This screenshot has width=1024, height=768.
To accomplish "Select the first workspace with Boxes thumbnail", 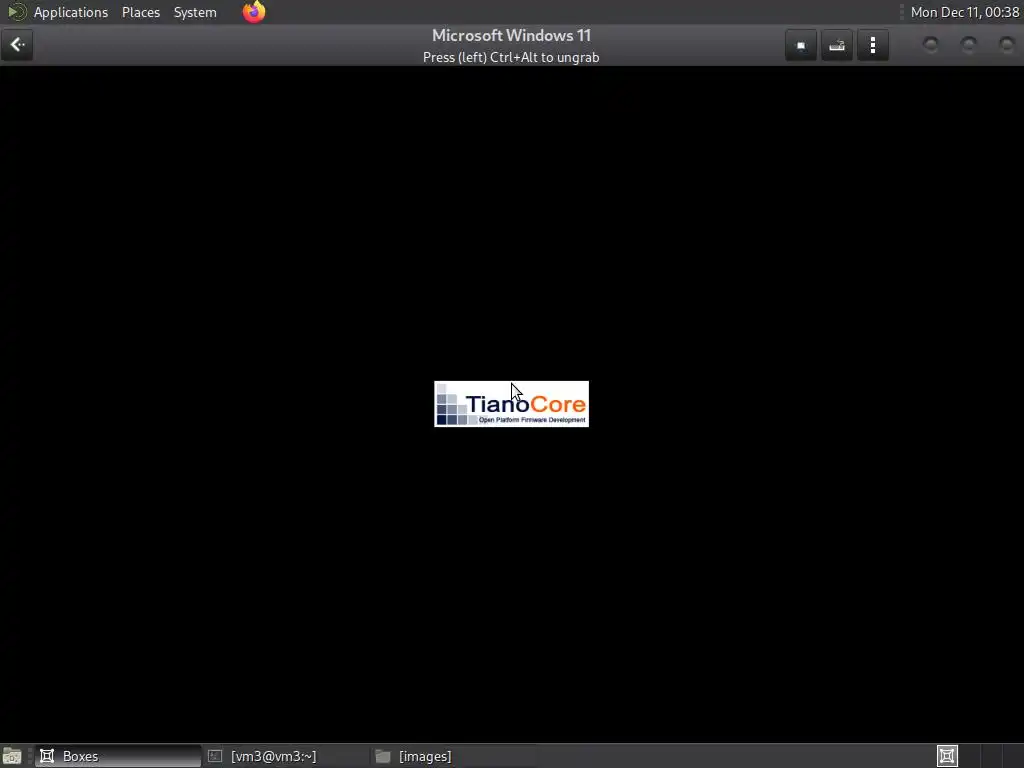I will pyautogui.click(x=947, y=756).
